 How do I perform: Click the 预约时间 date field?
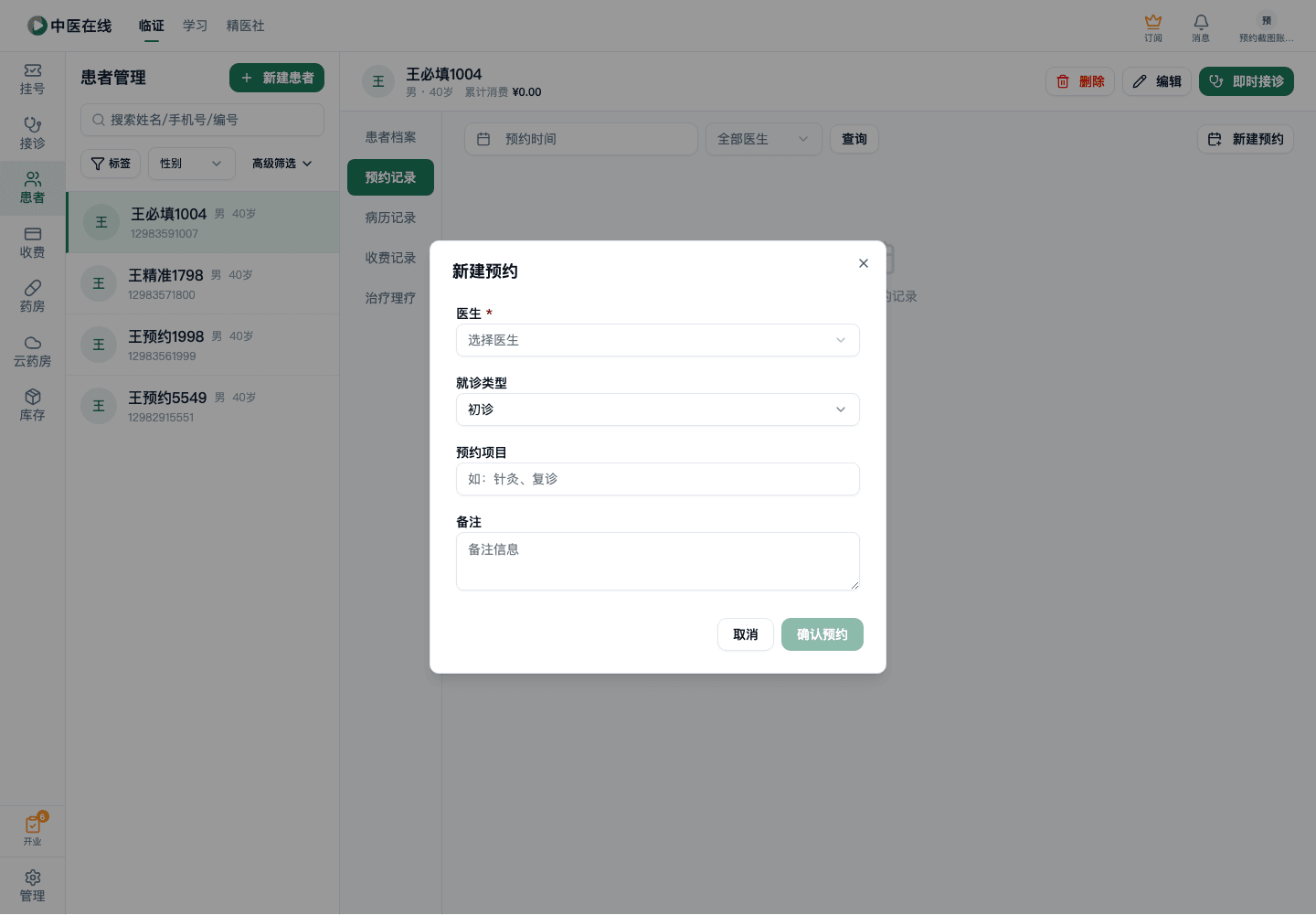coord(581,139)
